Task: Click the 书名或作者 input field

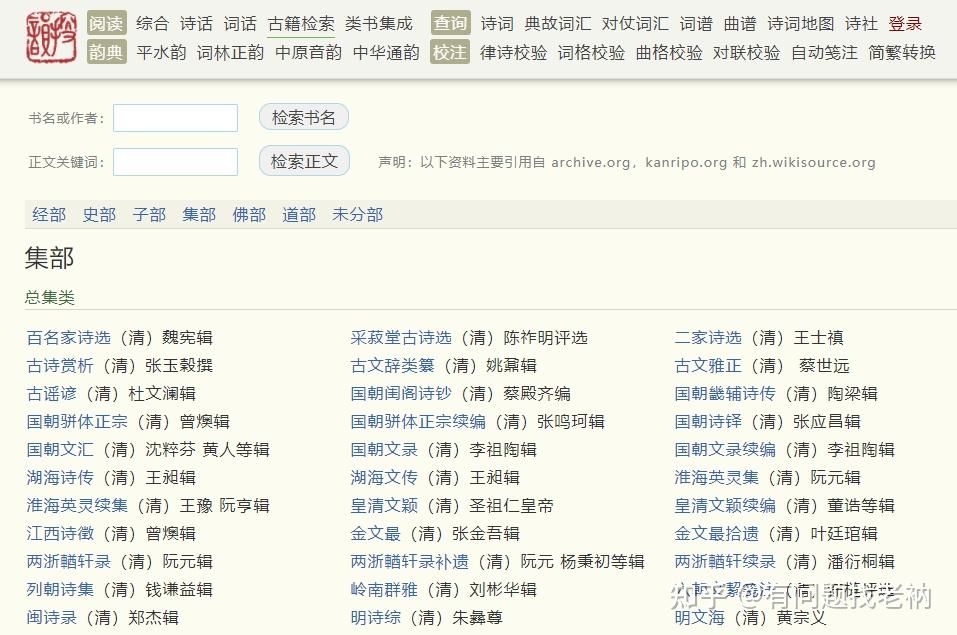Action: tap(175, 117)
